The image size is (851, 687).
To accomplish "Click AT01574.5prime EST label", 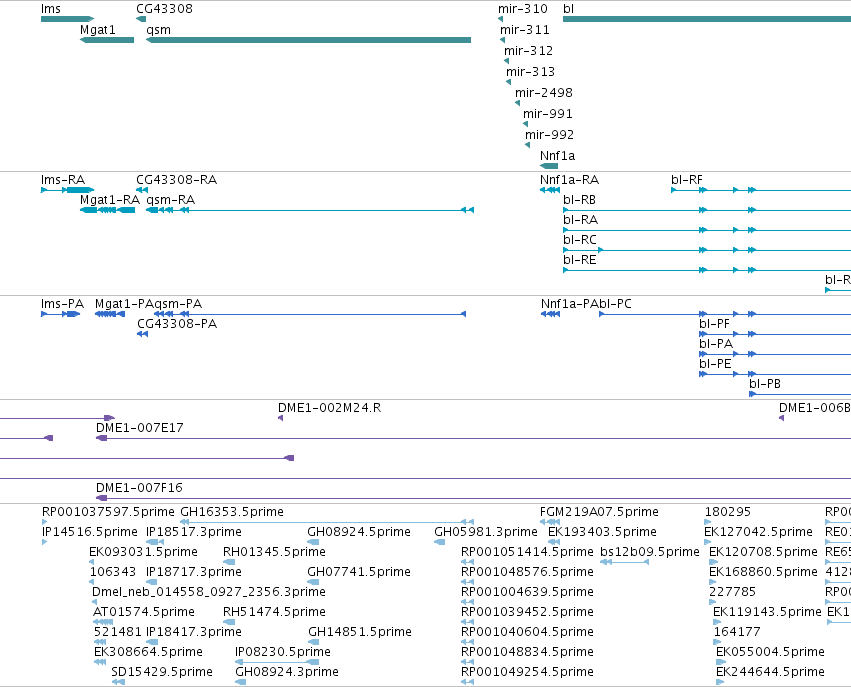I will coord(144,612).
